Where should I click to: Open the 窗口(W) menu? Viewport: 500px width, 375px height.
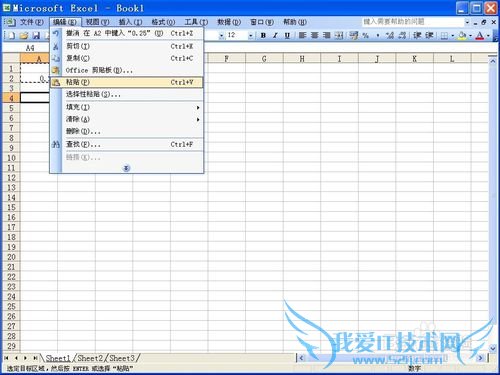point(262,22)
